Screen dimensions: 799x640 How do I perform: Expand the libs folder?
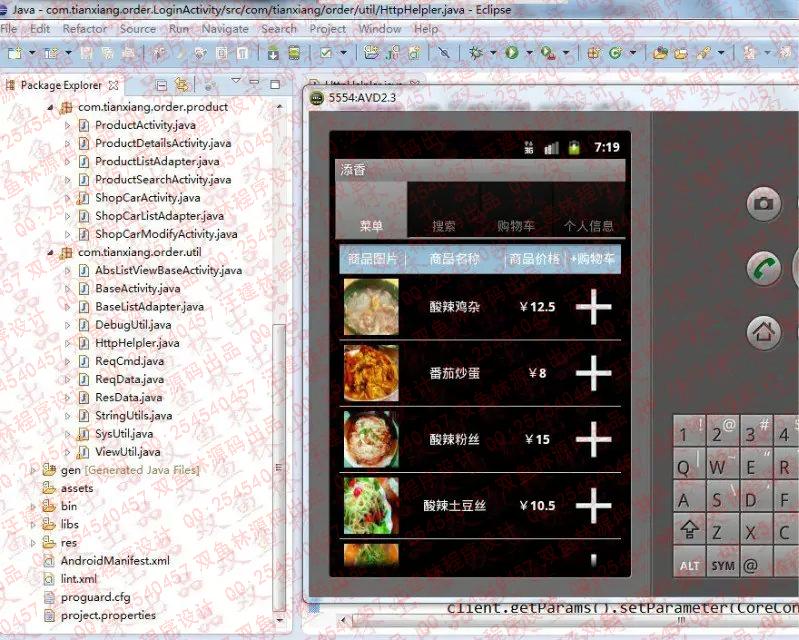pyautogui.click(x=33, y=524)
